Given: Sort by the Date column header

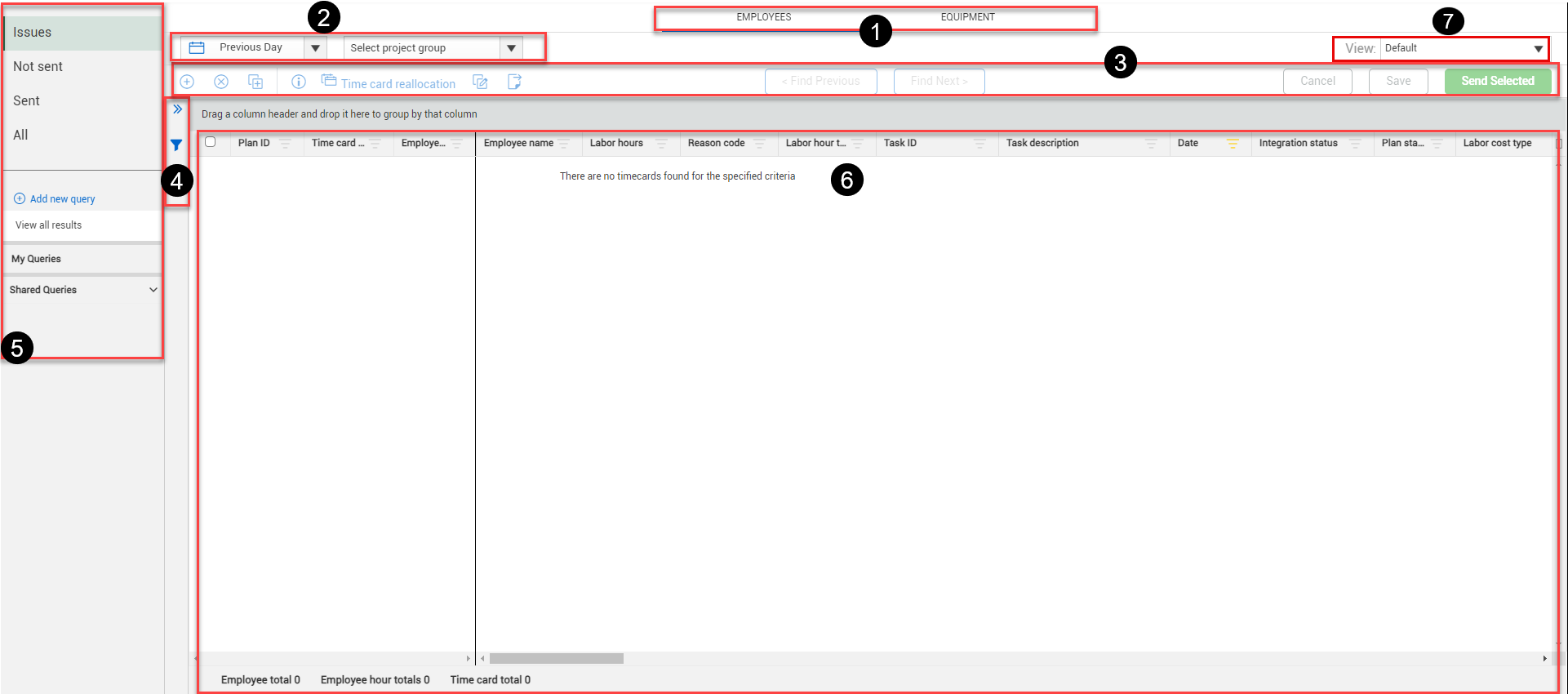Looking at the screenshot, I should 1188,143.
